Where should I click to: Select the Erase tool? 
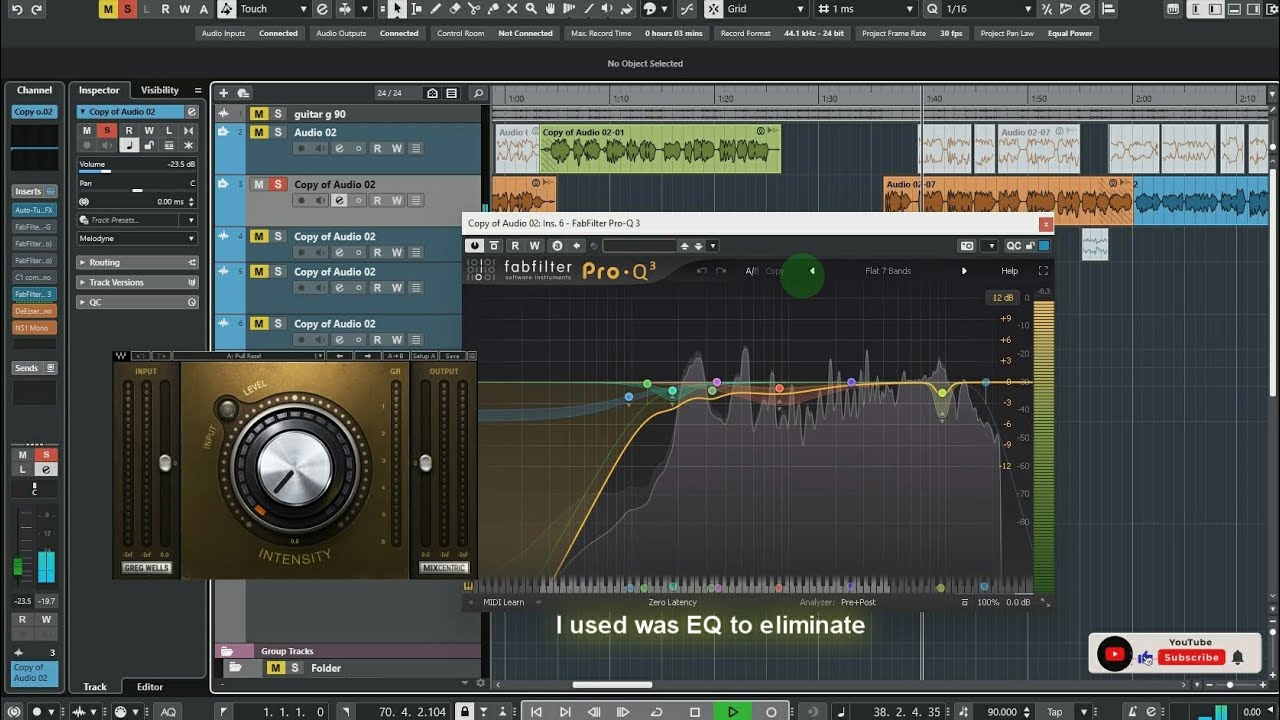[455, 9]
